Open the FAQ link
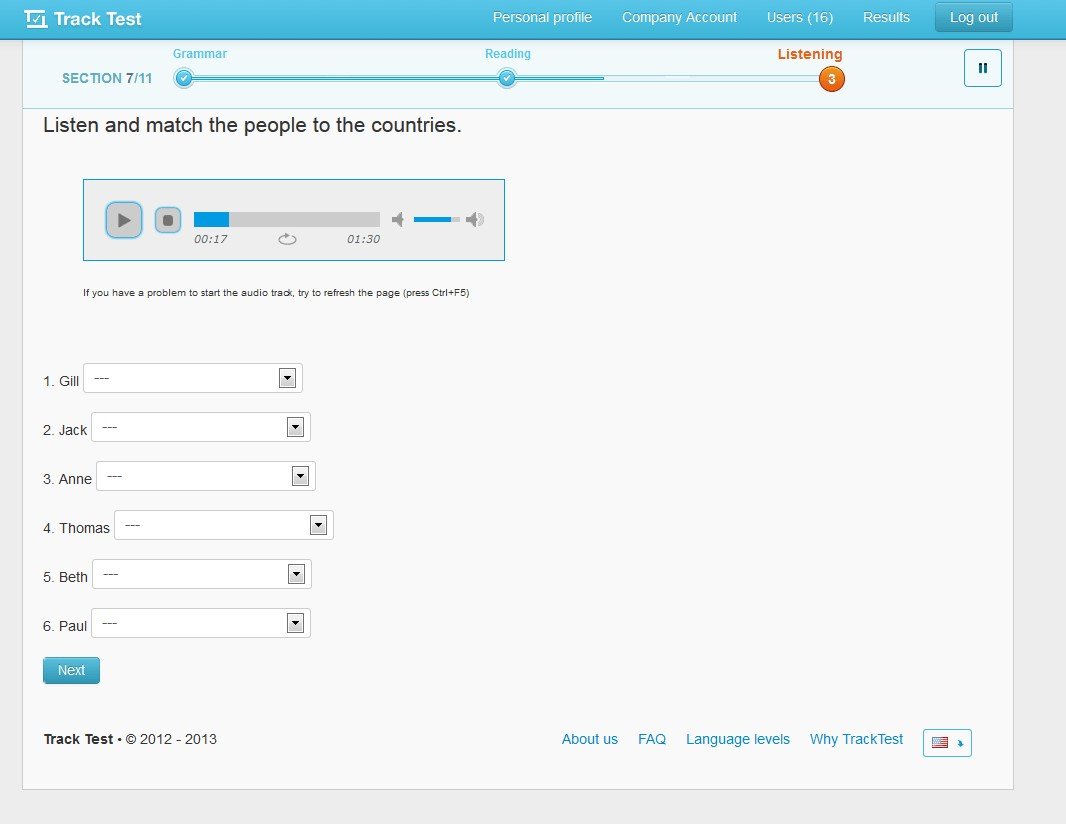This screenshot has width=1066, height=824. [652, 739]
